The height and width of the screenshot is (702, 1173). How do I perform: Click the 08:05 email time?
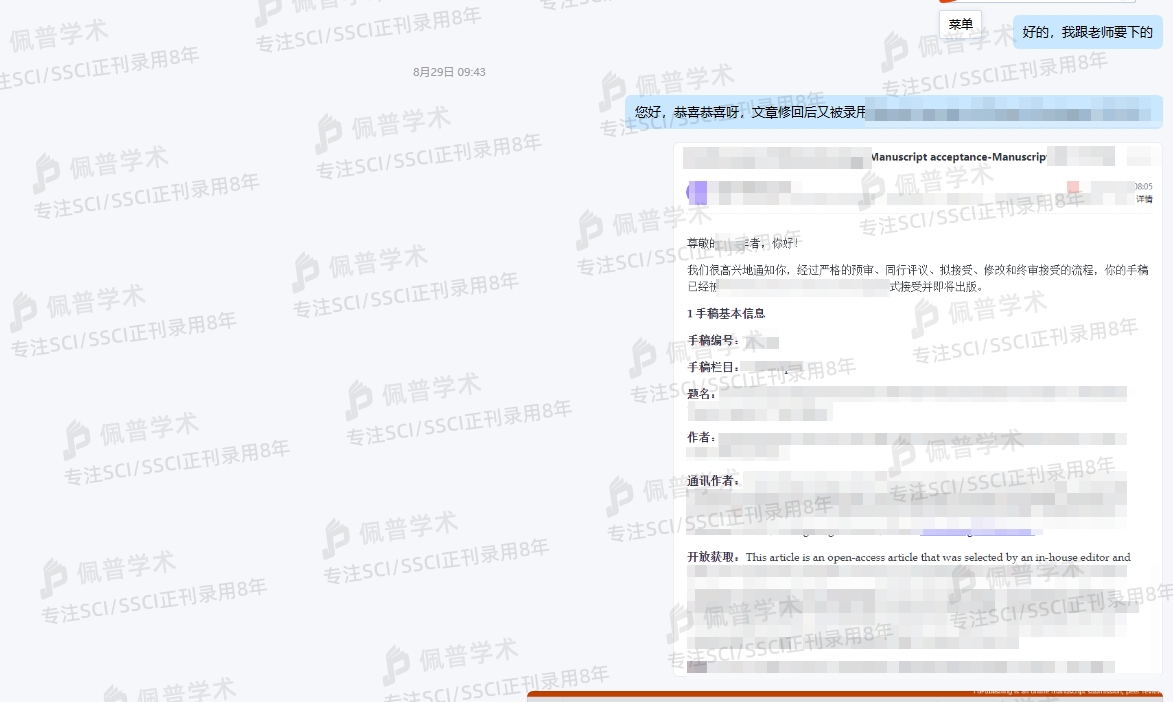1143,186
